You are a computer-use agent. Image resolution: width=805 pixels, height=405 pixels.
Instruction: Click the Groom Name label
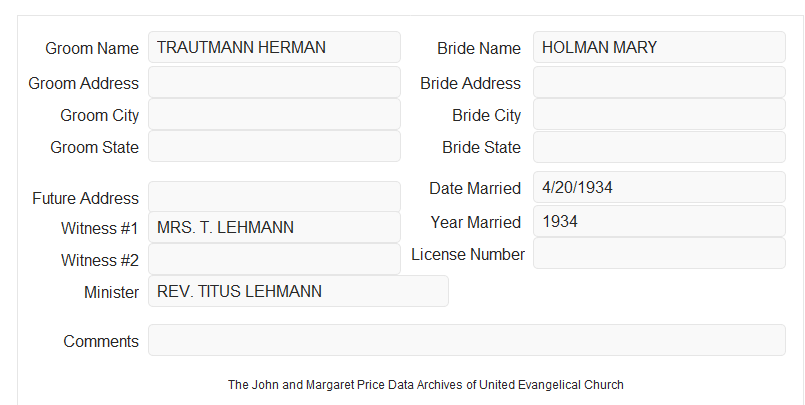(92, 48)
